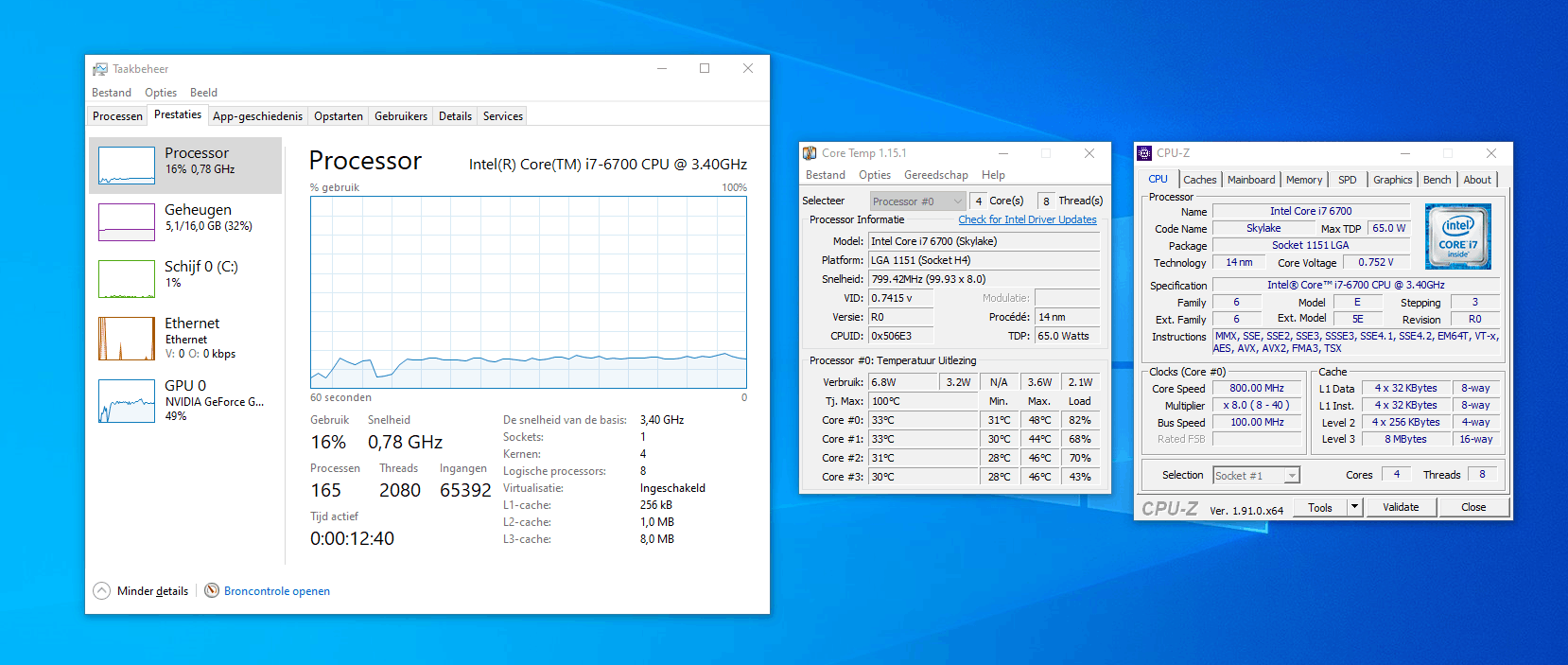
Task: Maximize the Taakbeheer window
Action: pyautogui.click(x=705, y=69)
